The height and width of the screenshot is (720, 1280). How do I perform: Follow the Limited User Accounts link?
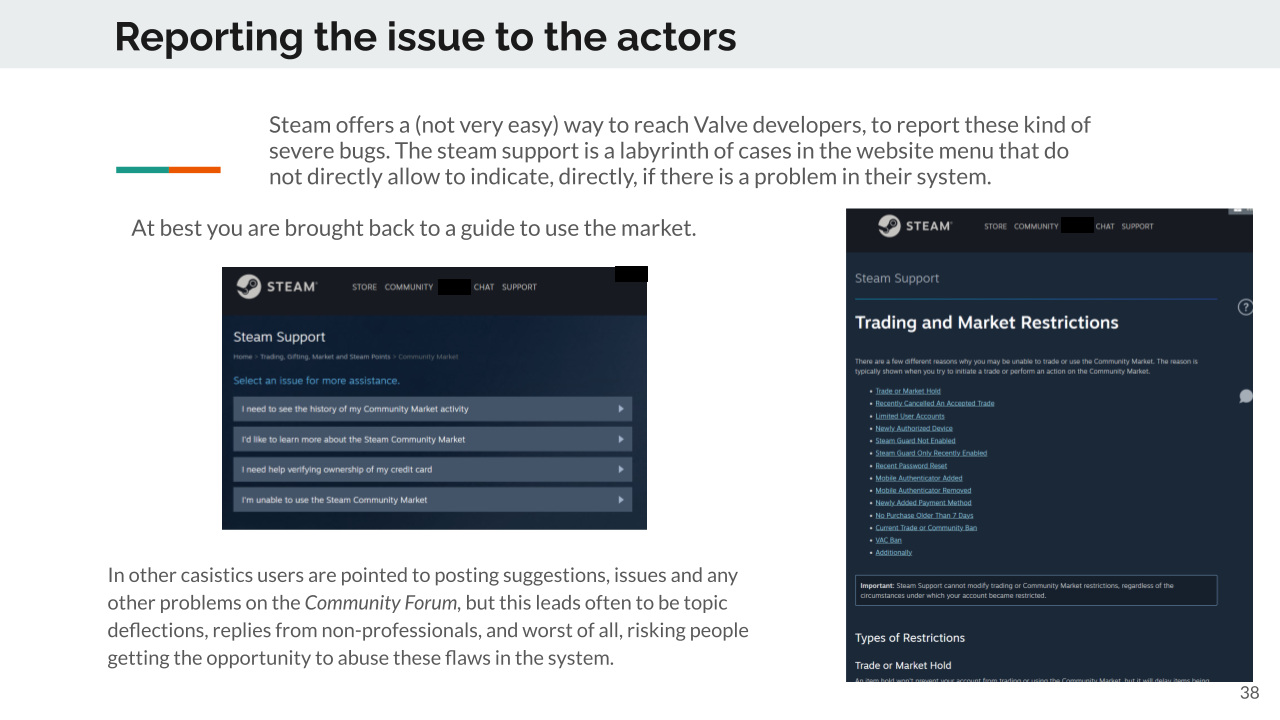910,416
